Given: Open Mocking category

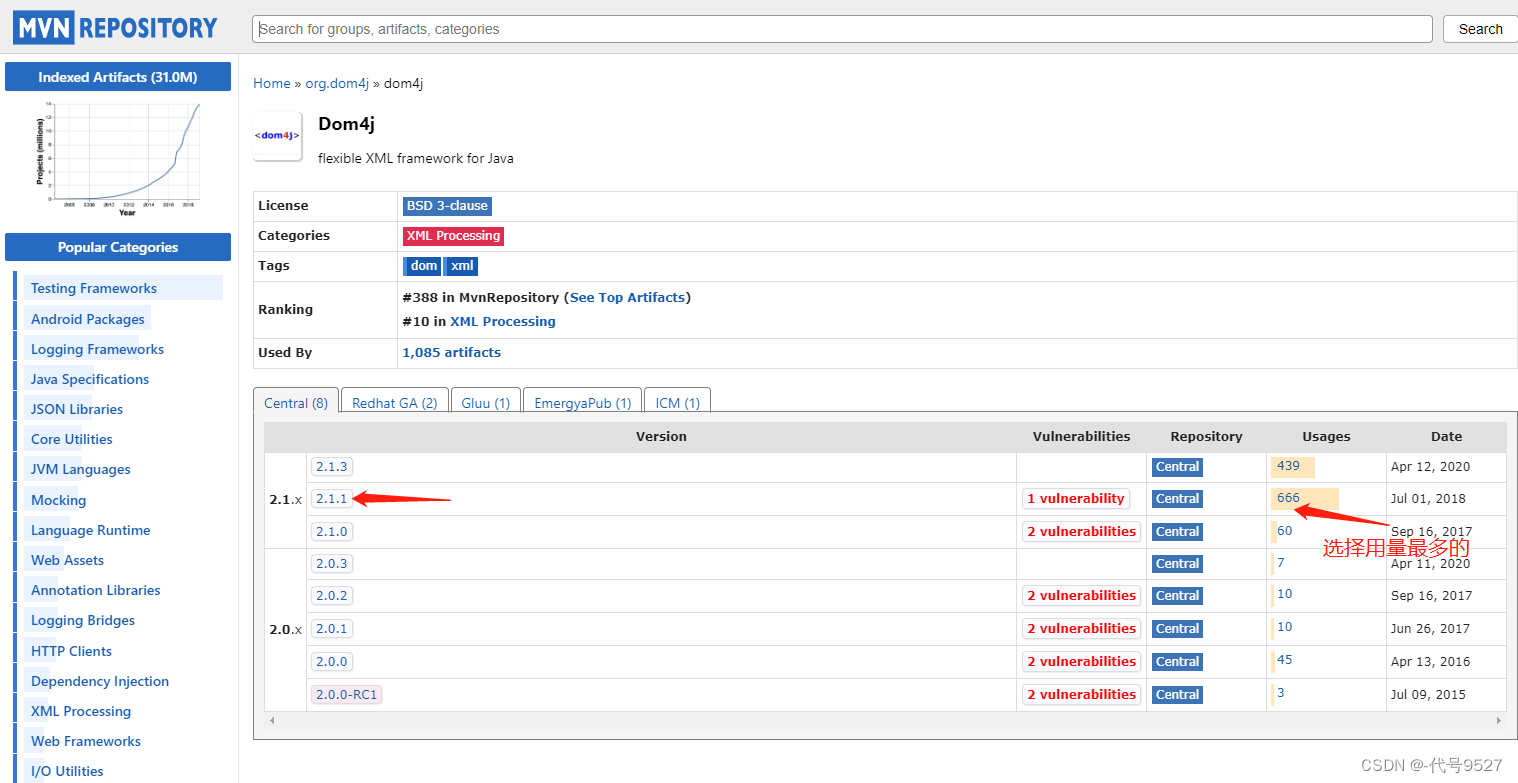Looking at the screenshot, I should pyautogui.click(x=59, y=501).
